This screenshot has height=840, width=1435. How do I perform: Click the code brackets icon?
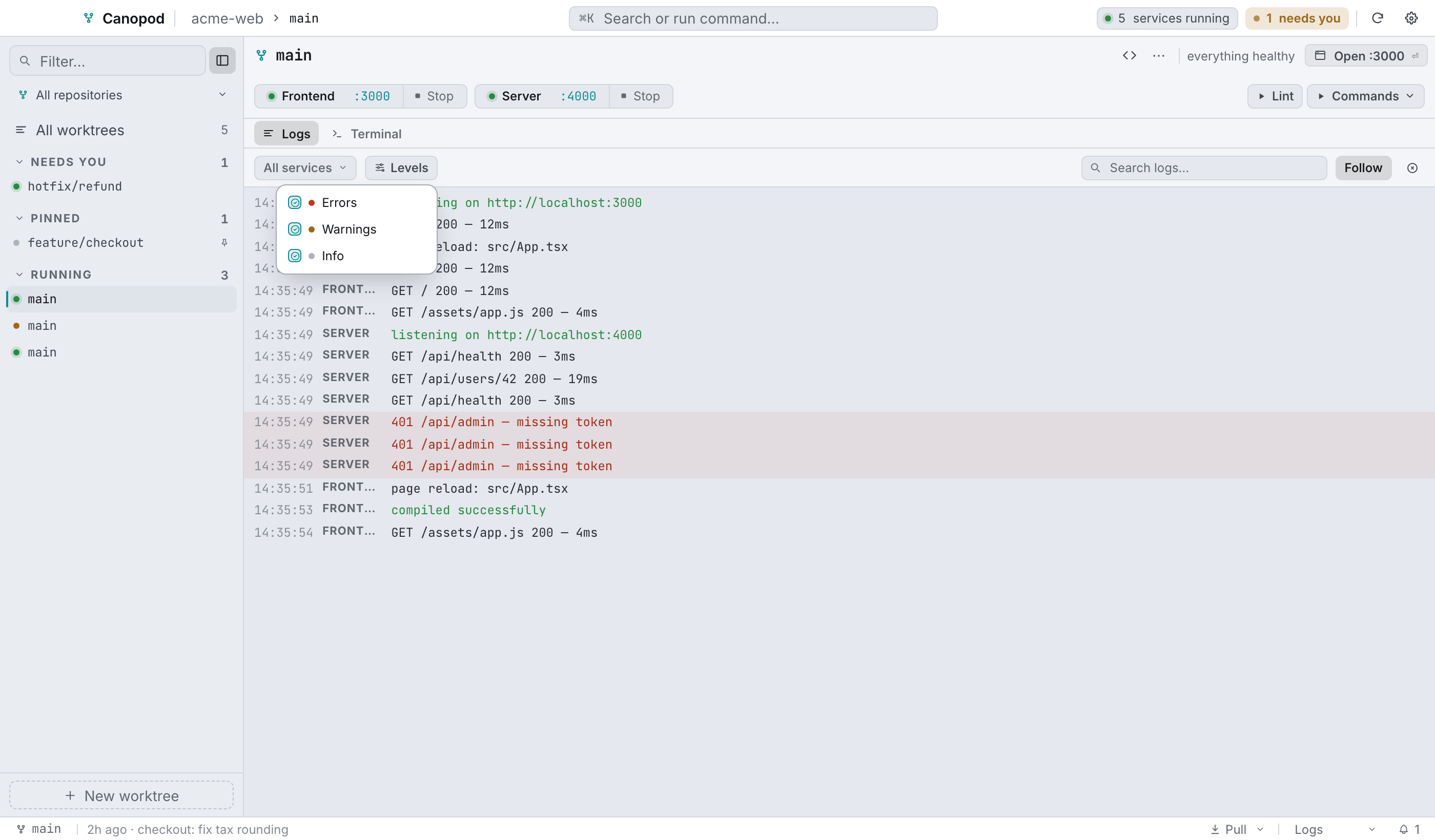pyautogui.click(x=1129, y=55)
